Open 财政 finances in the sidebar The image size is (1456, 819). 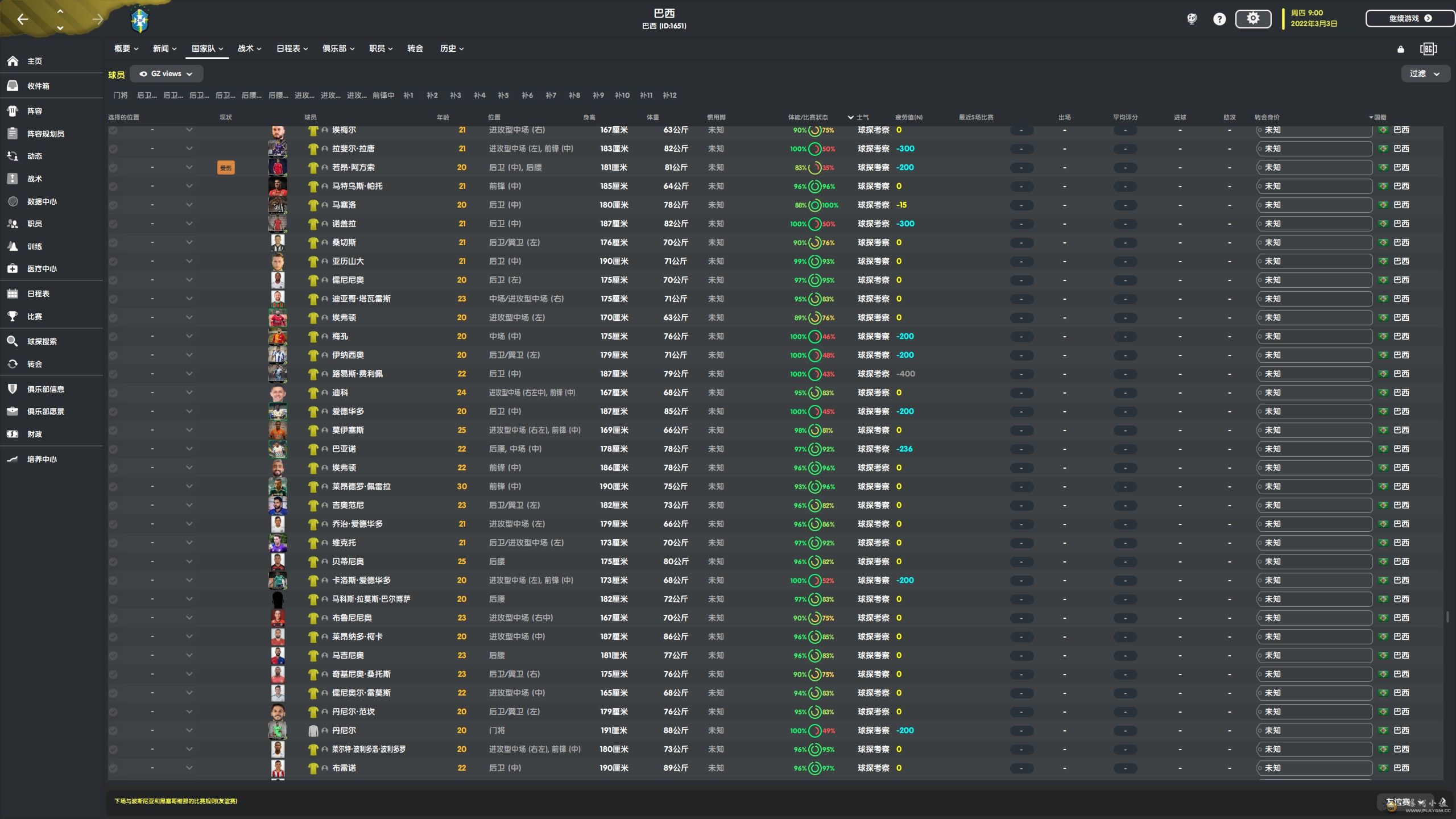click(34, 435)
